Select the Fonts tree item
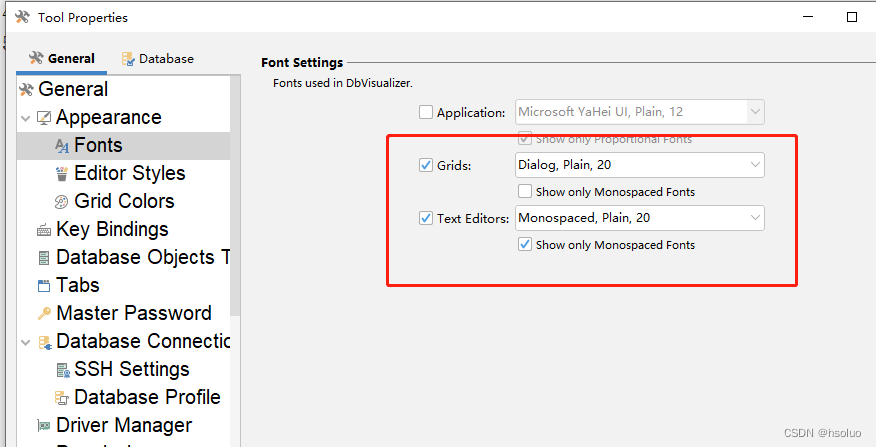The height and width of the screenshot is (447, 876). point(98,145)
